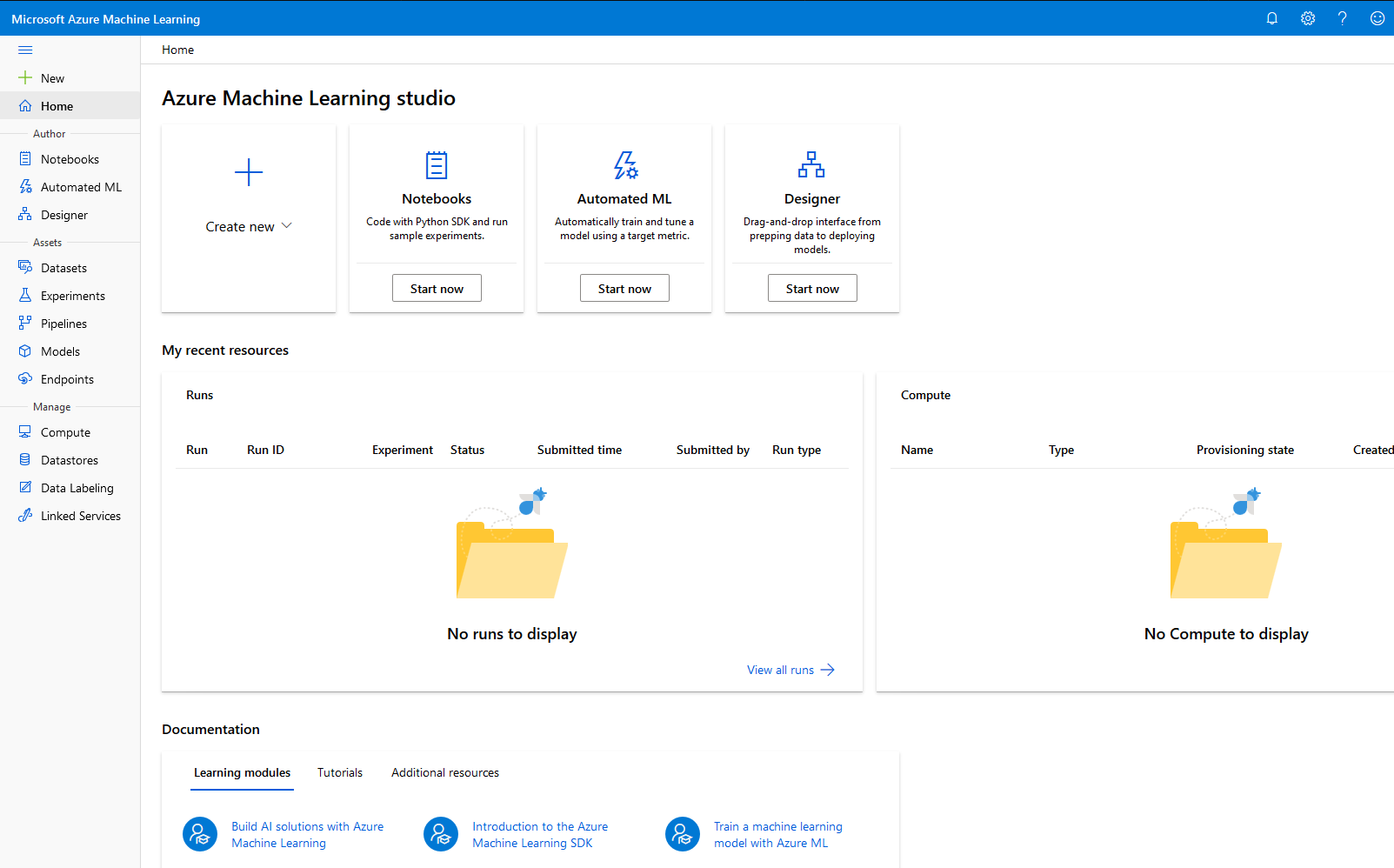Click the Run ID column header
The height and width of the screenshot is (868, 1394).
(x=265, y=450)
